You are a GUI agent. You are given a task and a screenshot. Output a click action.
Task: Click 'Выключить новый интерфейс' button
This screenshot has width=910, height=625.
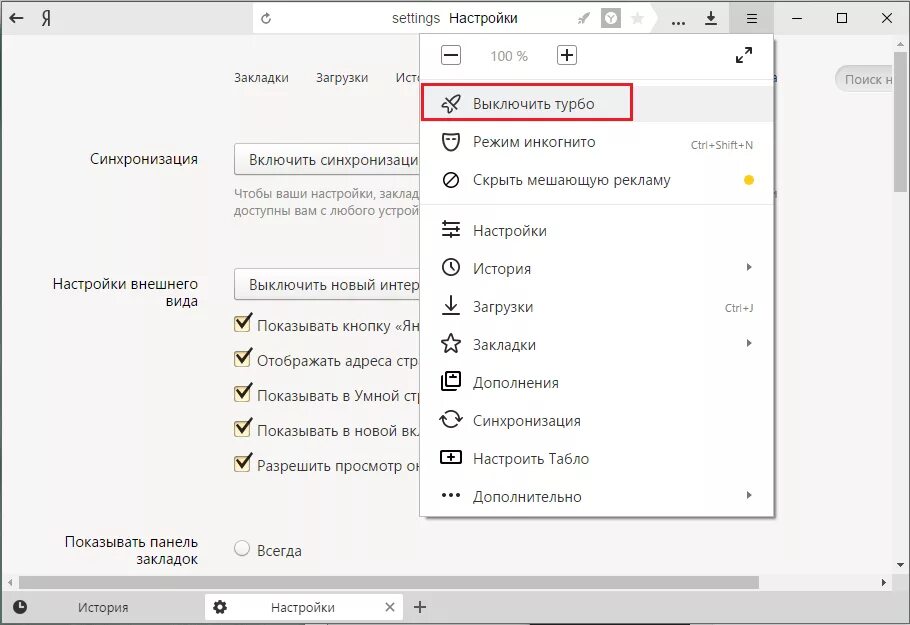[327, 284]
